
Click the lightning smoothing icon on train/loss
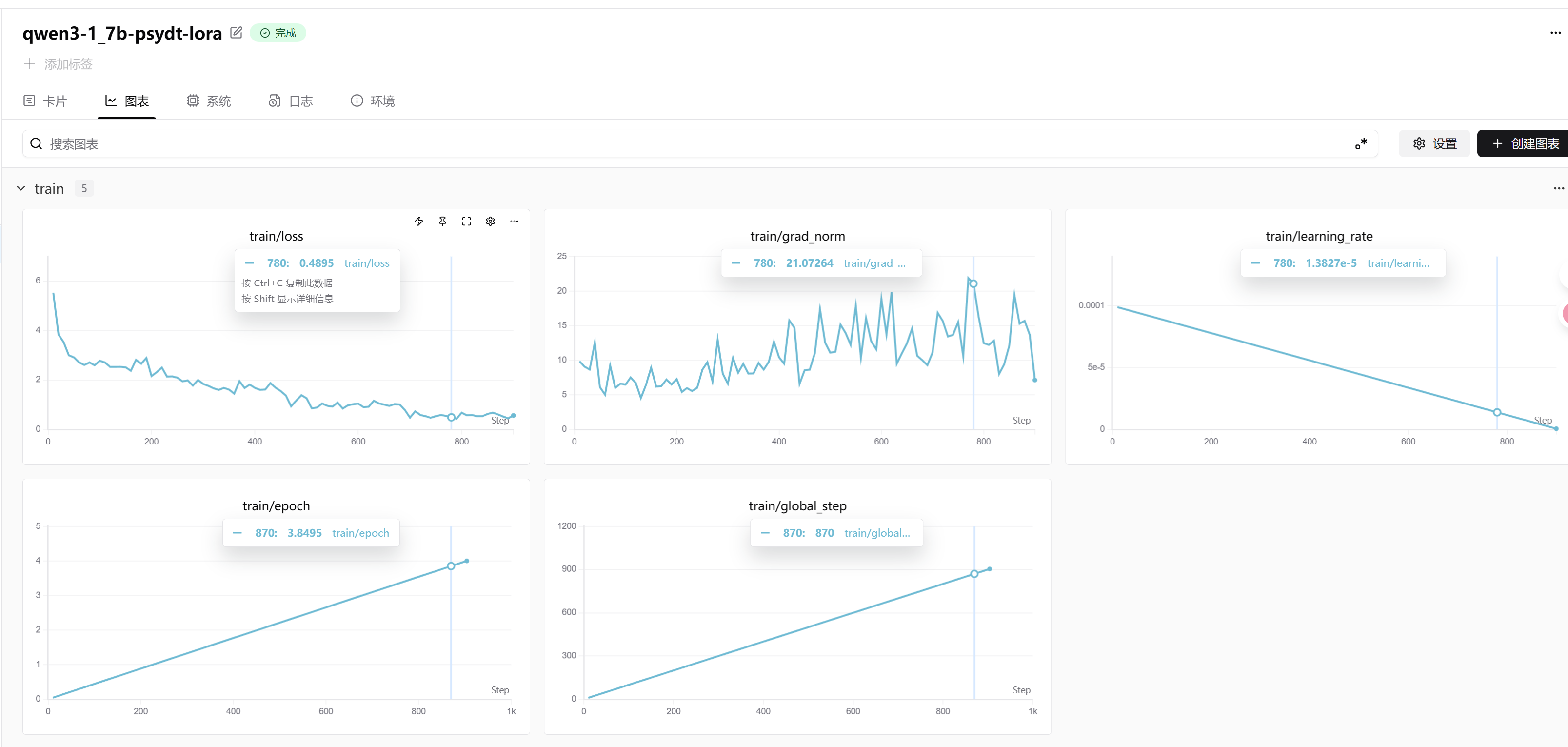click(x=419, y=222)
